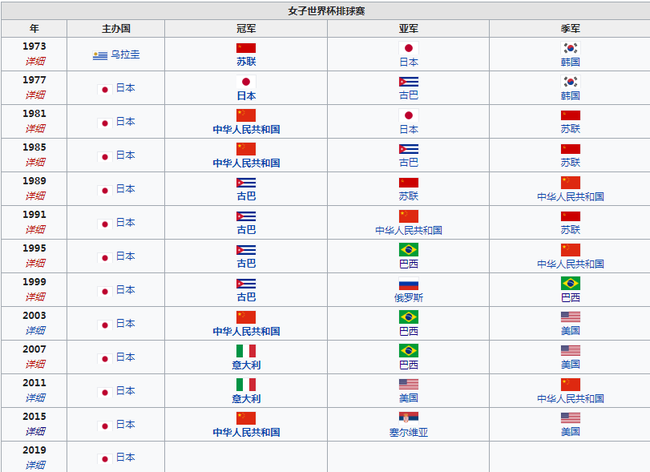This screenshot has height=472, width=650.
Task: Click the Russia flag for the 1999 runner-up
Action: point(408,284)
